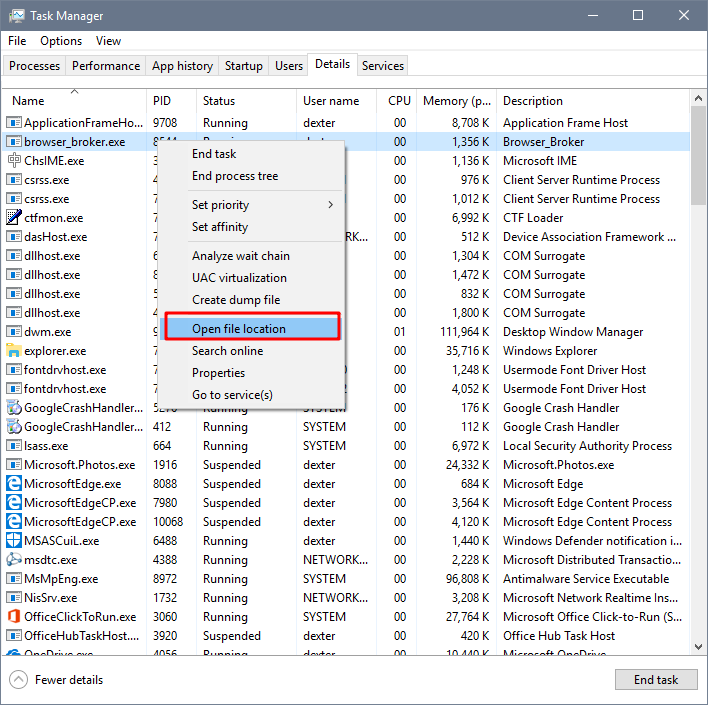Choose UAC virtualization
Viewport: 708px width, 705px height.
click(252, 278)
